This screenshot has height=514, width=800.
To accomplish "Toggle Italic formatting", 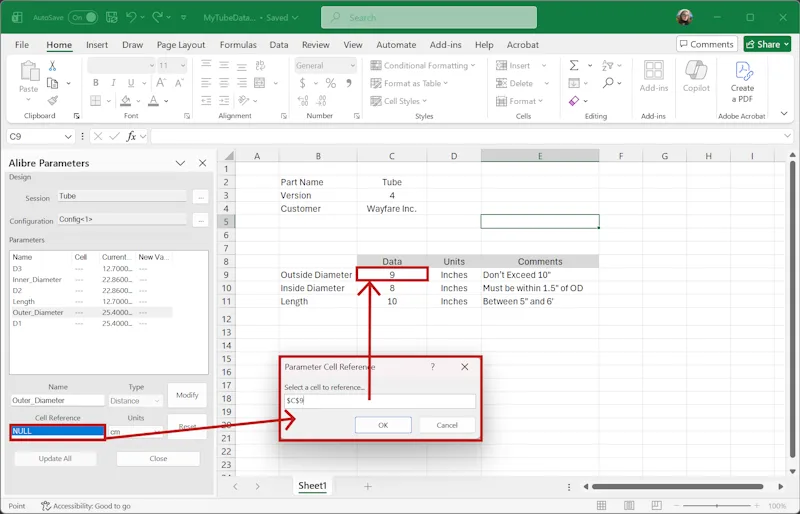I will (x=113, y=83).
